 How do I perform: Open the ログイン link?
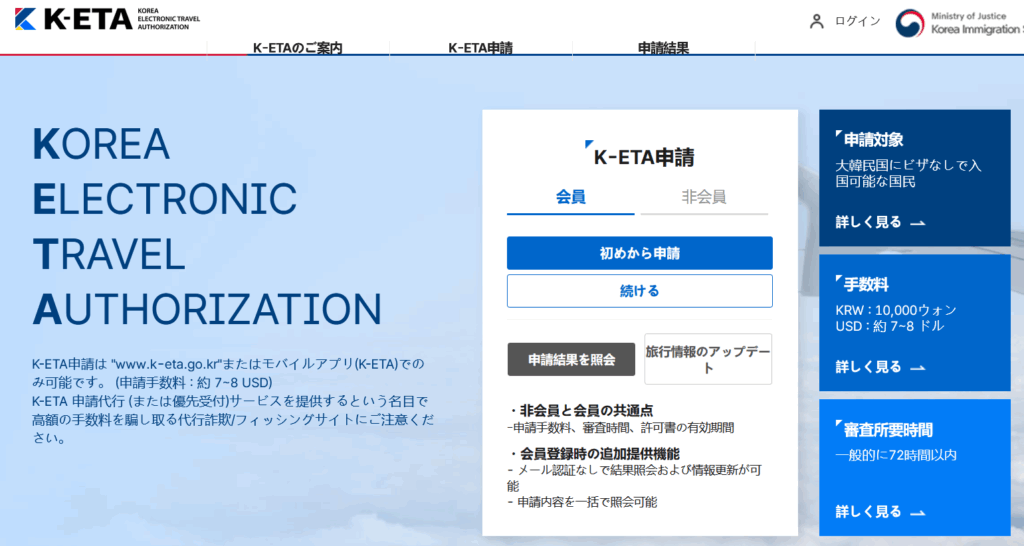(x=857, y=22)
